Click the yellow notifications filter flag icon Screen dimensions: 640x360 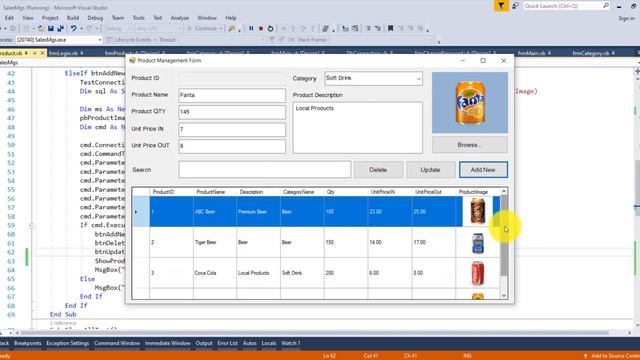tap(501, 6)
